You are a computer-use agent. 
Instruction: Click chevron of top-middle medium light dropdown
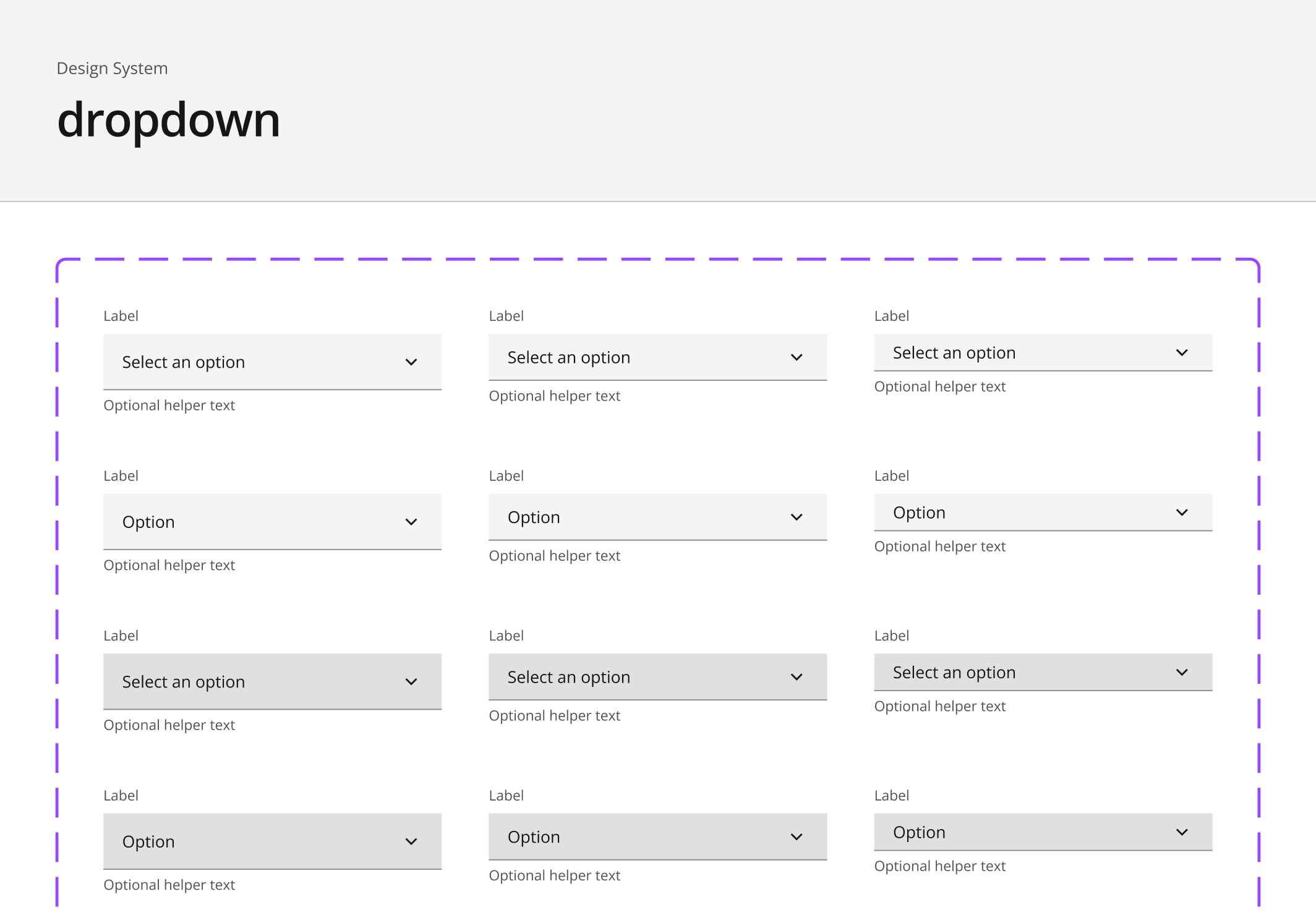797,357
